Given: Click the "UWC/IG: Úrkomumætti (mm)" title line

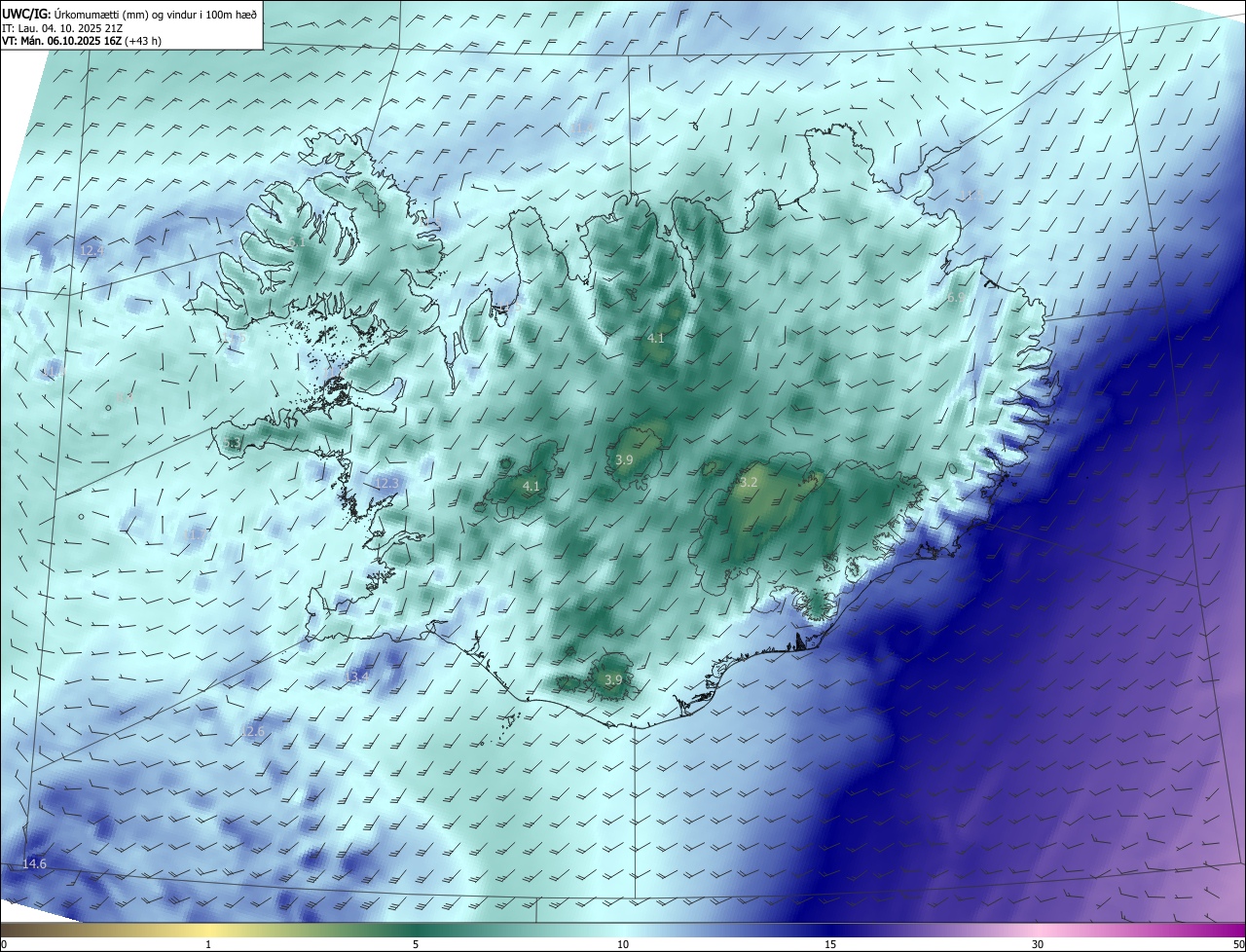Looking at the screenshot, I should tap(130, 14).
